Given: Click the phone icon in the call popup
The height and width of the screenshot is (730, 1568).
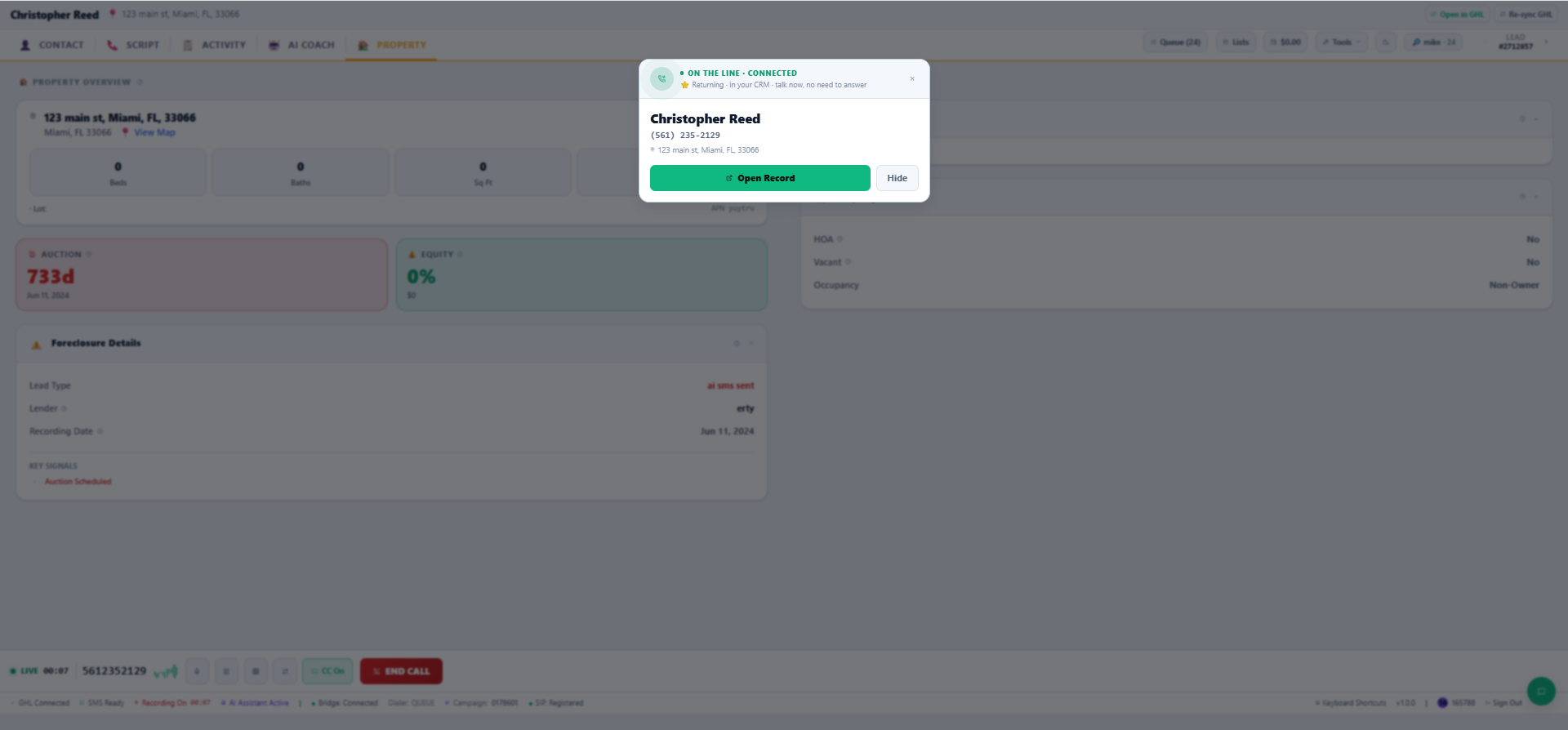Looking at the screenshot, I should coord(661,79).
